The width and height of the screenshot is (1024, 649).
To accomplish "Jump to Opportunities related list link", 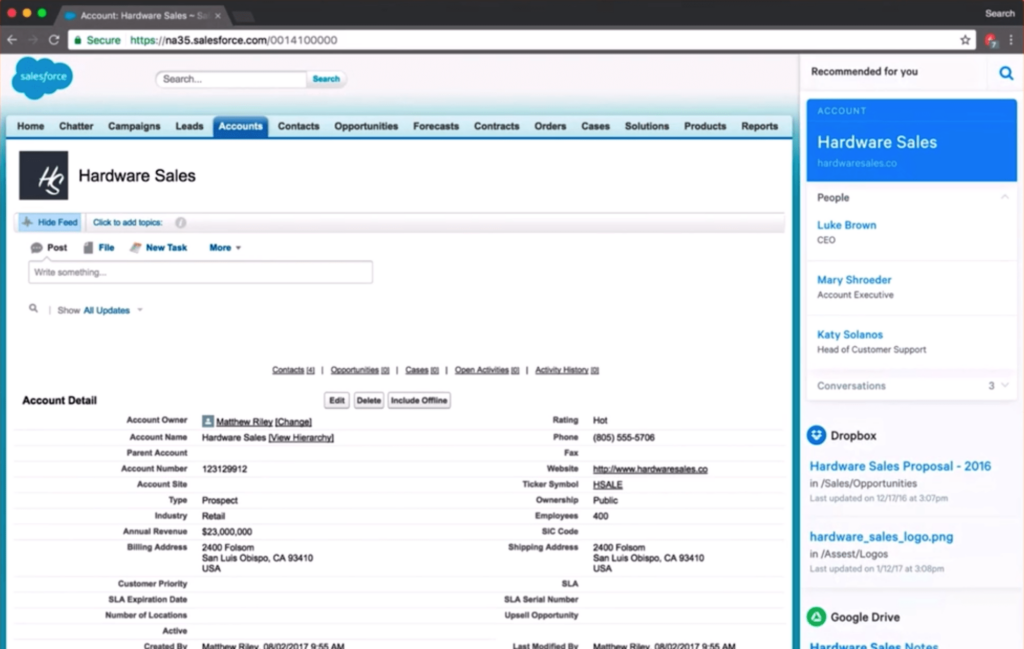I will click(360, 370).
